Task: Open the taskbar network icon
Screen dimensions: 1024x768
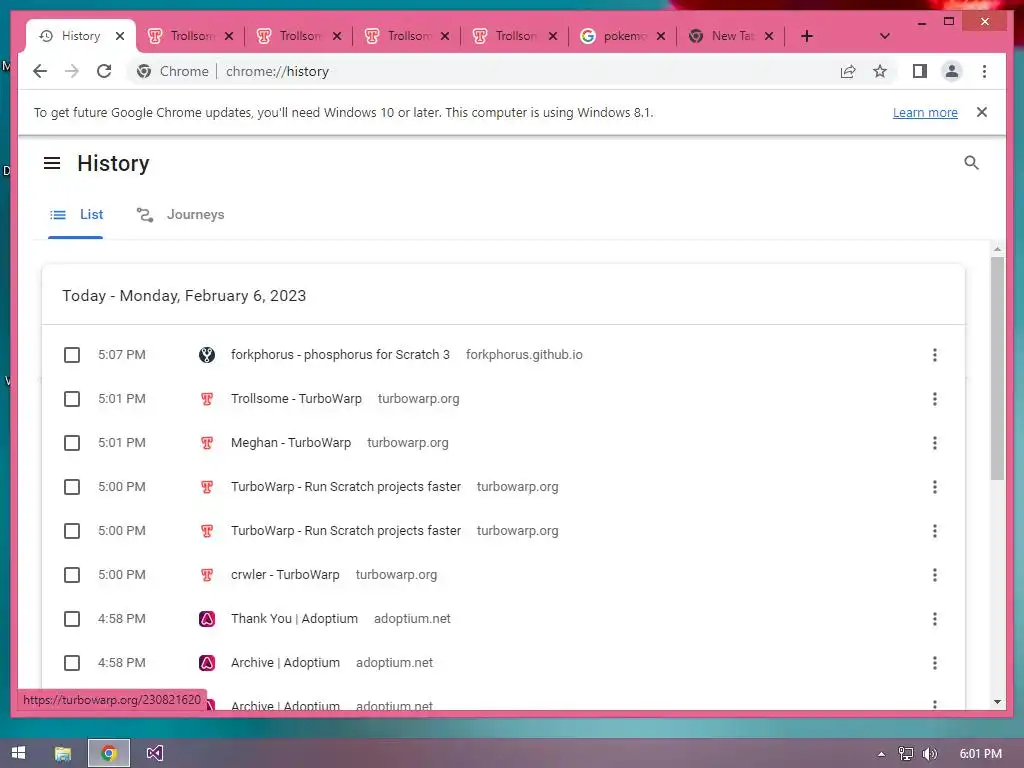Action: tap(906, 754)
